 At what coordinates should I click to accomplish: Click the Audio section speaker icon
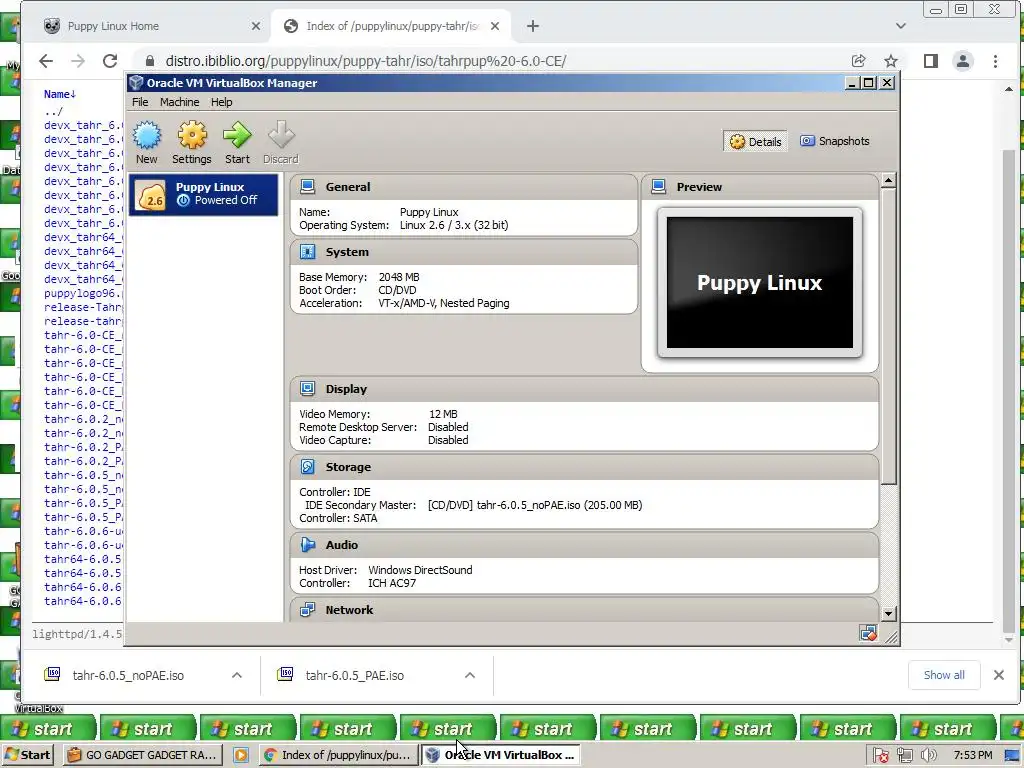(308, 545)
